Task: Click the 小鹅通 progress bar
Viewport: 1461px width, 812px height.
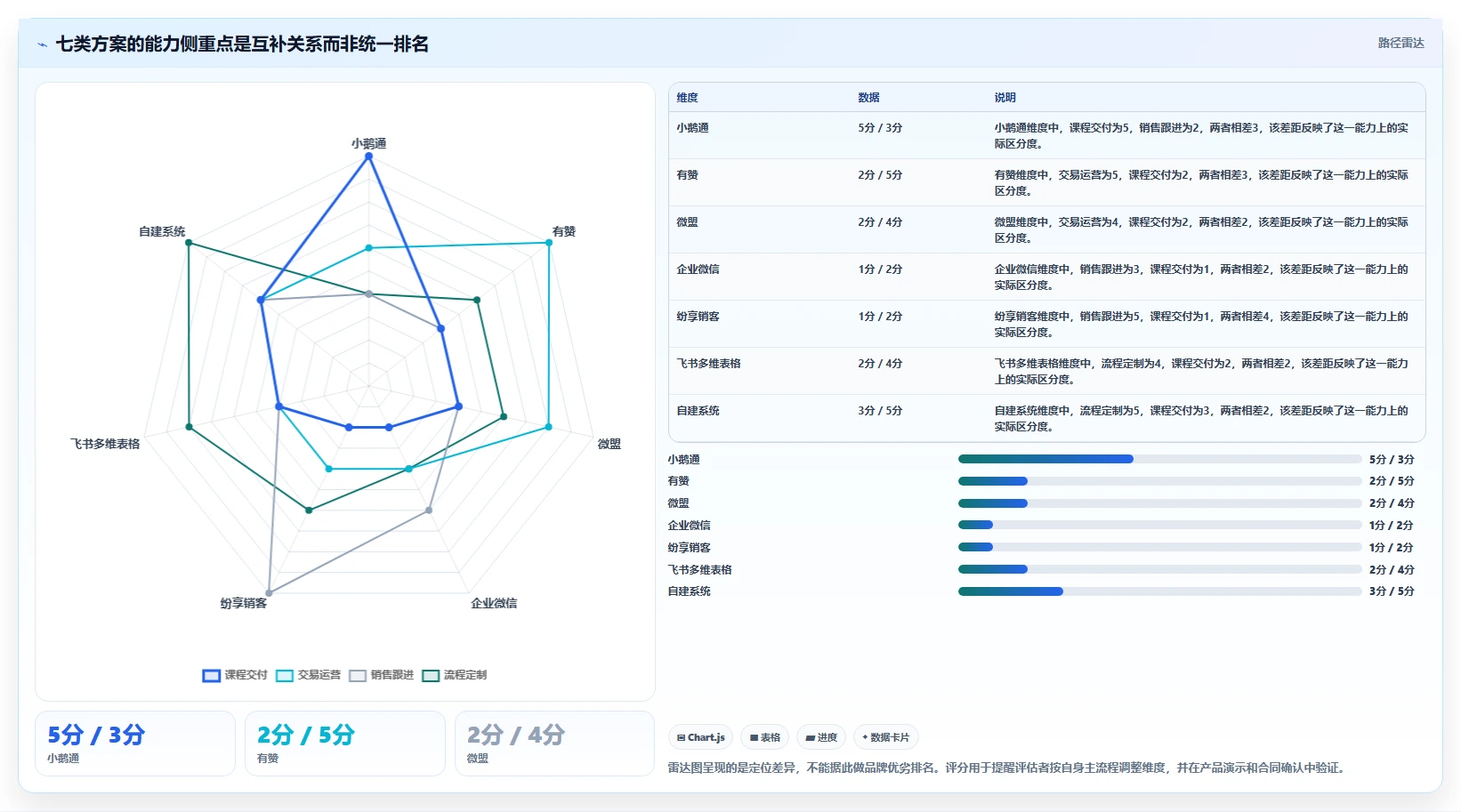Action: [x=1159, y=459]
